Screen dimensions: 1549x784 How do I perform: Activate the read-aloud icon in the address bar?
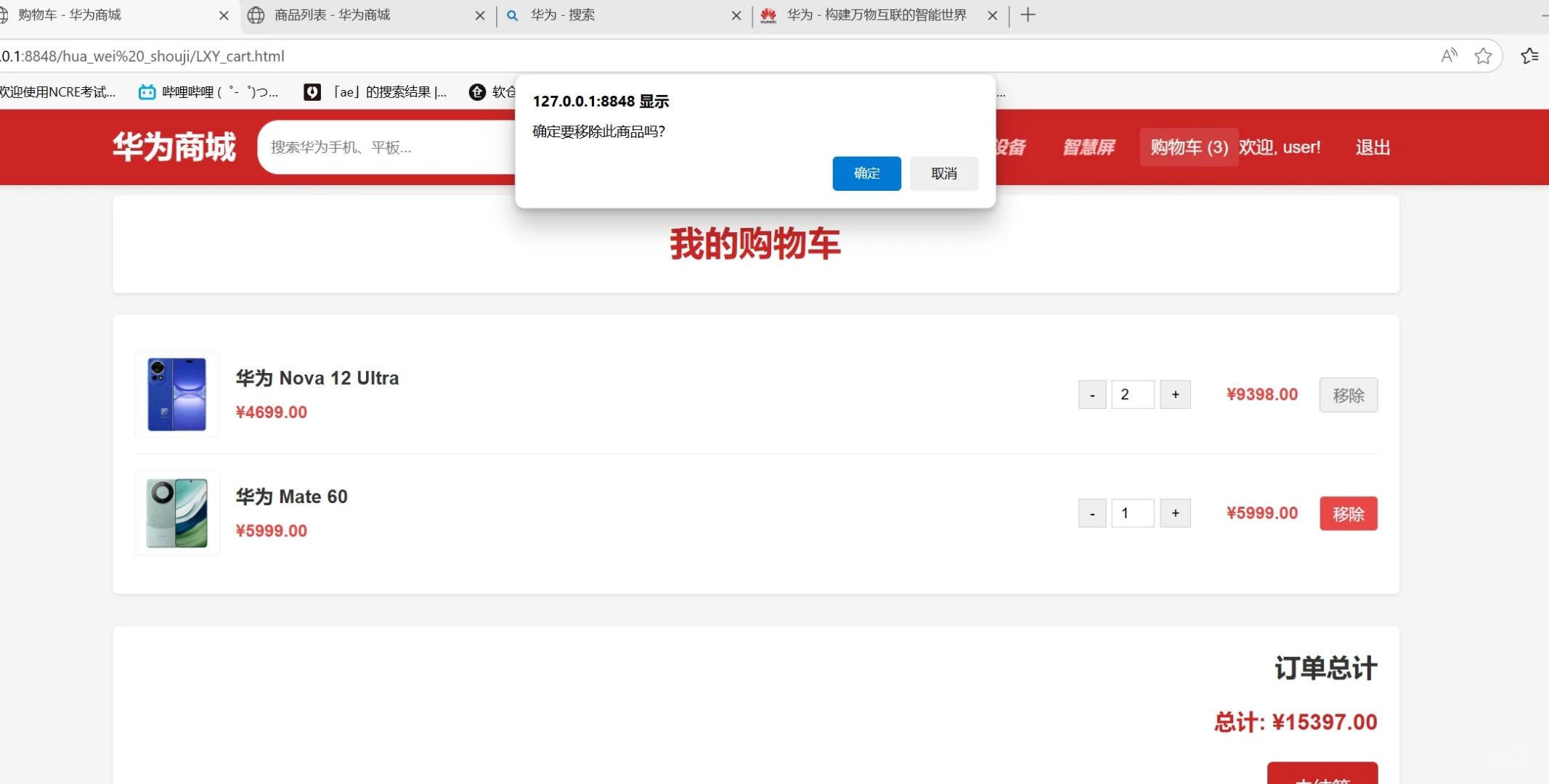1447,55
